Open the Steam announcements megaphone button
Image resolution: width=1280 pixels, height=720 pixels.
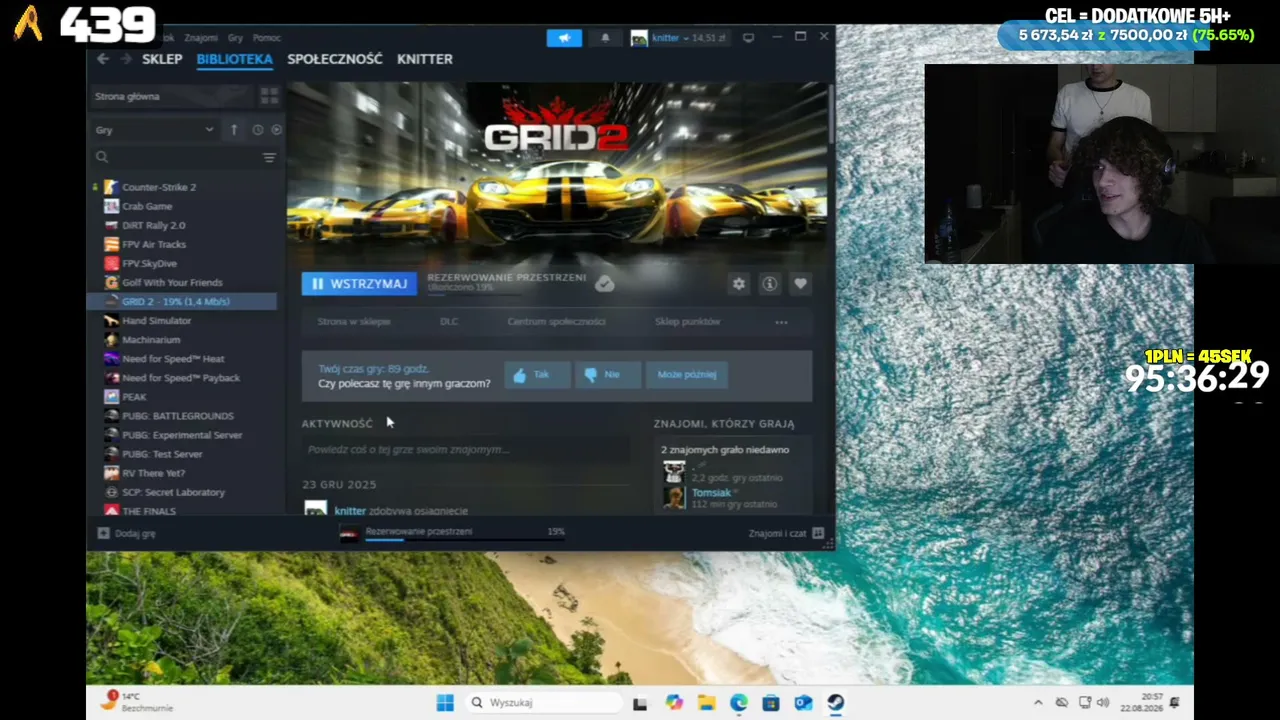564,38
